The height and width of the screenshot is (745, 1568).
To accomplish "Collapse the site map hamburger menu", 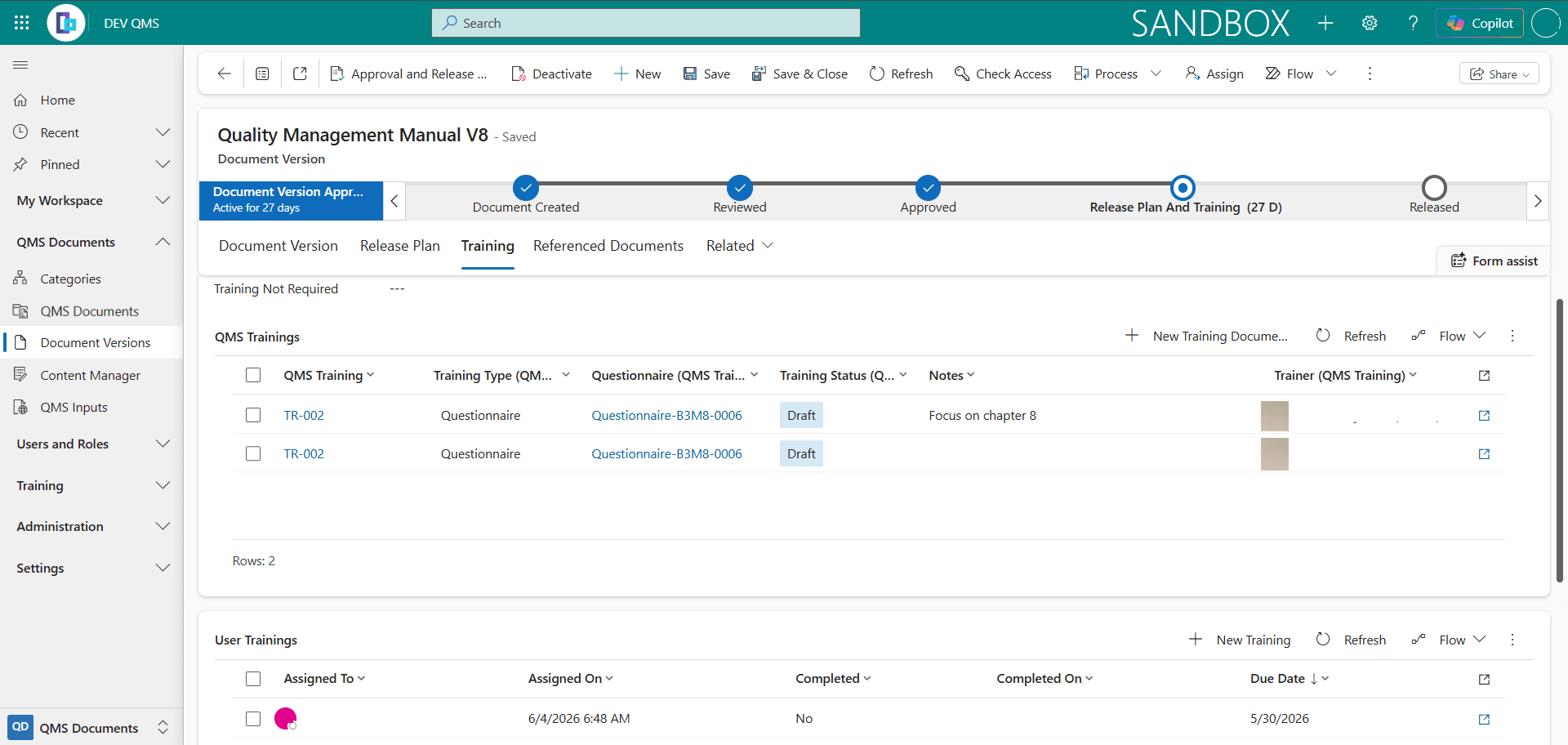I will point(21,65).
